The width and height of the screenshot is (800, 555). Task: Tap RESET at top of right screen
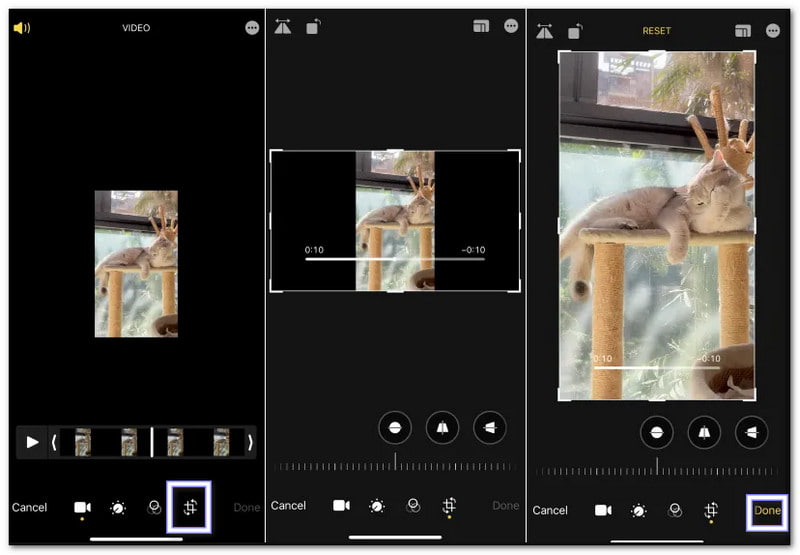(x=657, y=31)
